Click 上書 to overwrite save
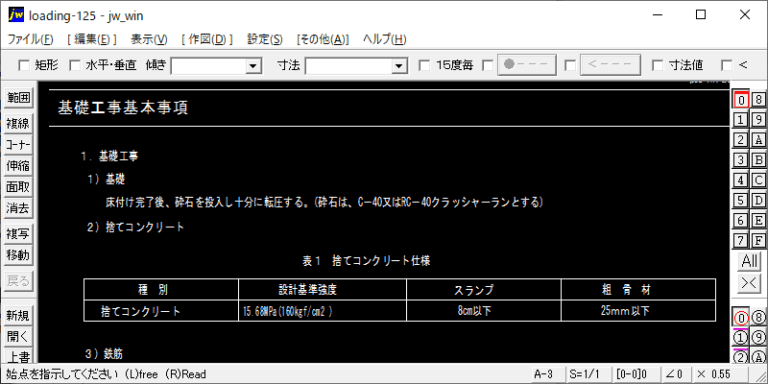768x384 pixels. 18,357
